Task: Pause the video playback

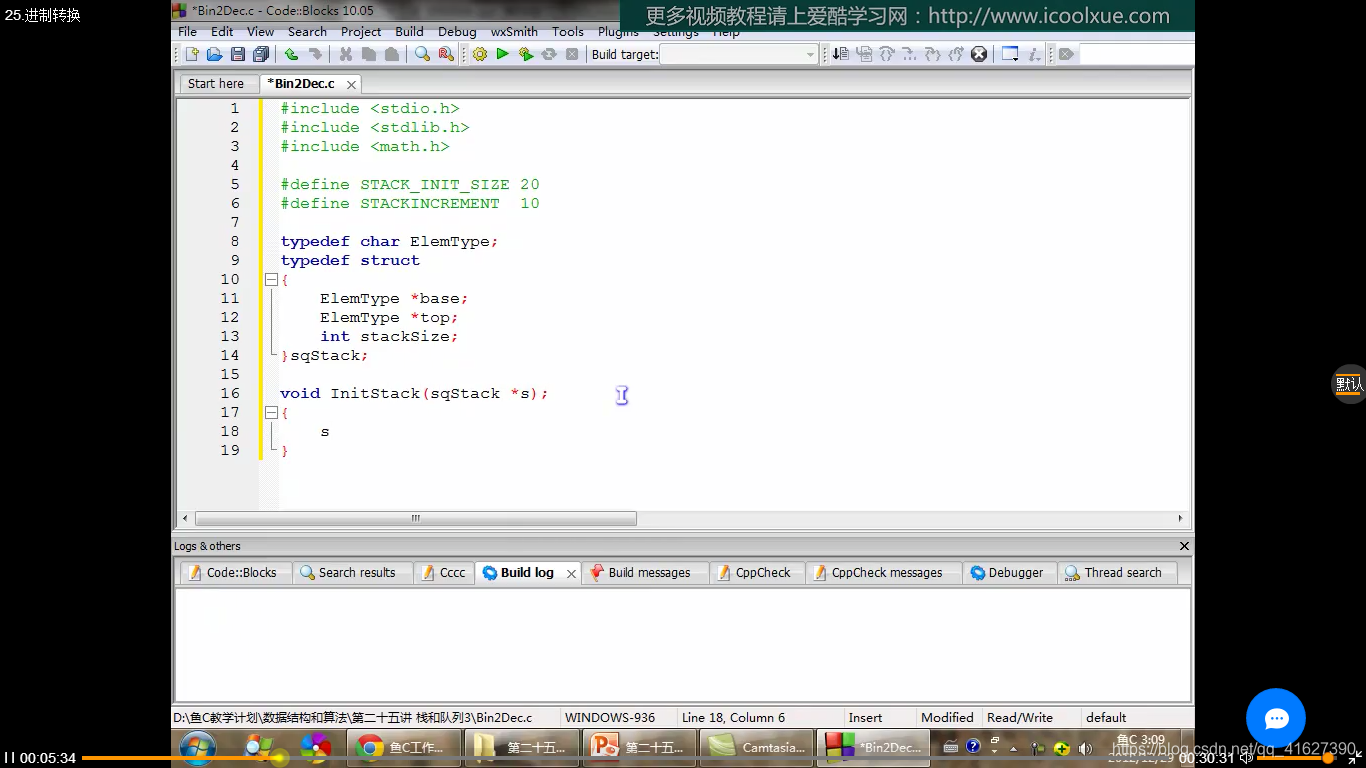Action: (x=10, y=758)
